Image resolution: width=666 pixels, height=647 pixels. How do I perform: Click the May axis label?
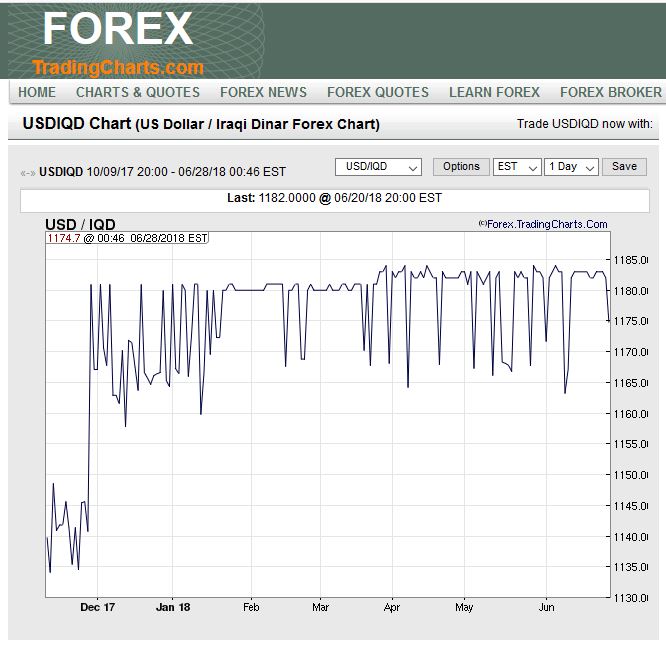[464, 607]
